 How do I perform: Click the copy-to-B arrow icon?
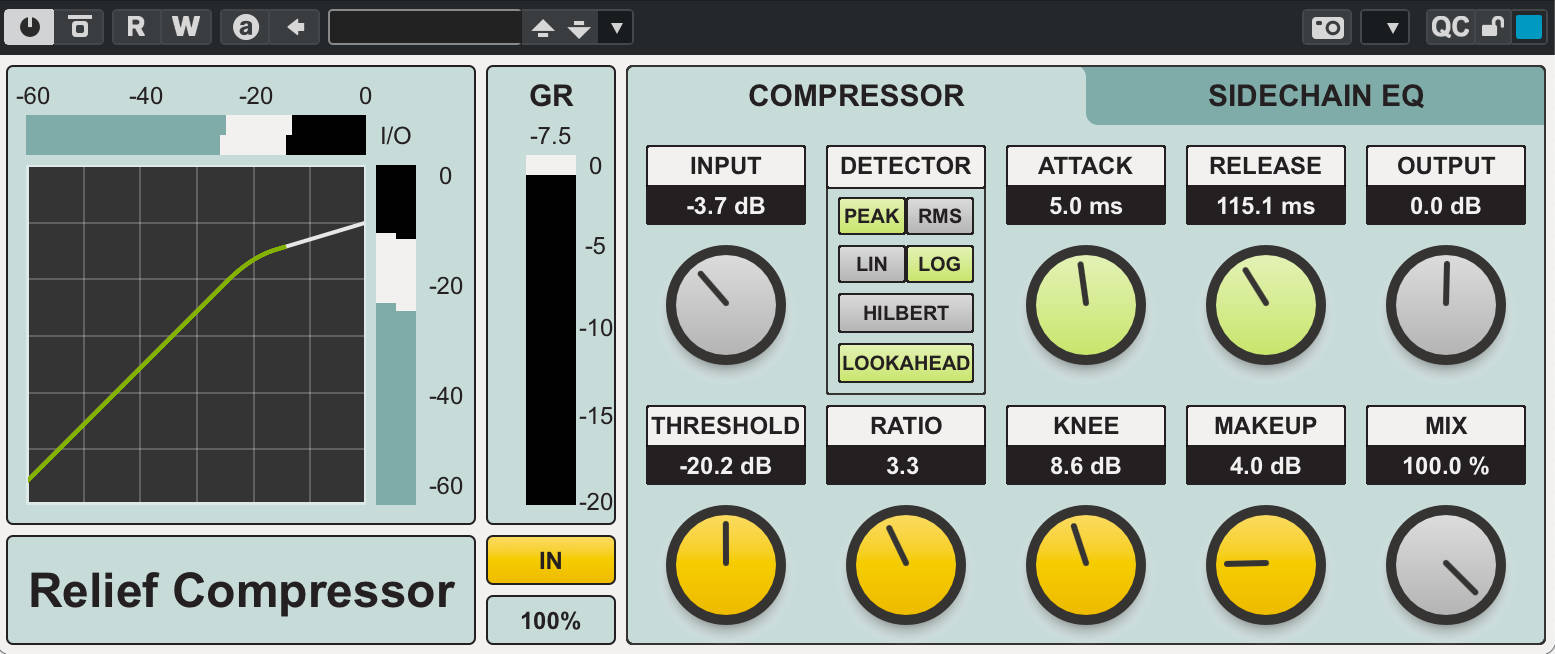[x=297, y=27]
